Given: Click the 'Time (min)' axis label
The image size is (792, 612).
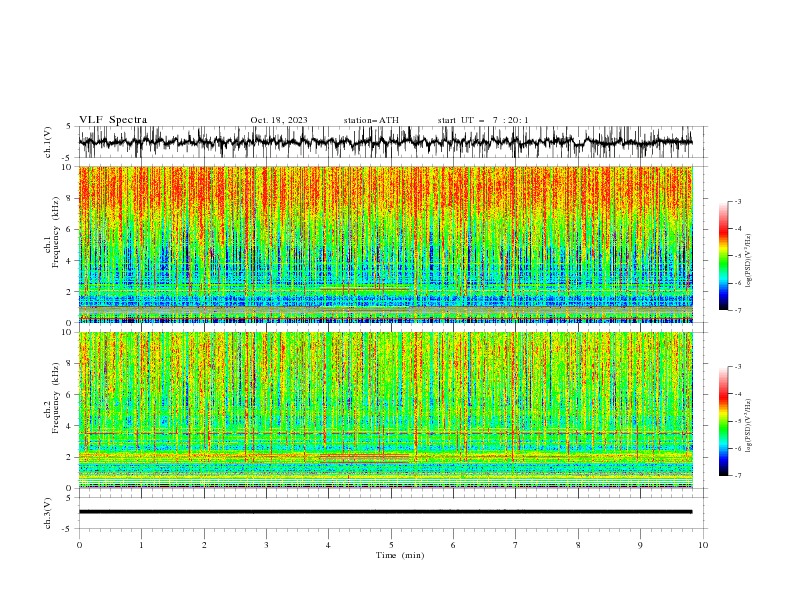Looking at the screenshot, I should point(400,555).
